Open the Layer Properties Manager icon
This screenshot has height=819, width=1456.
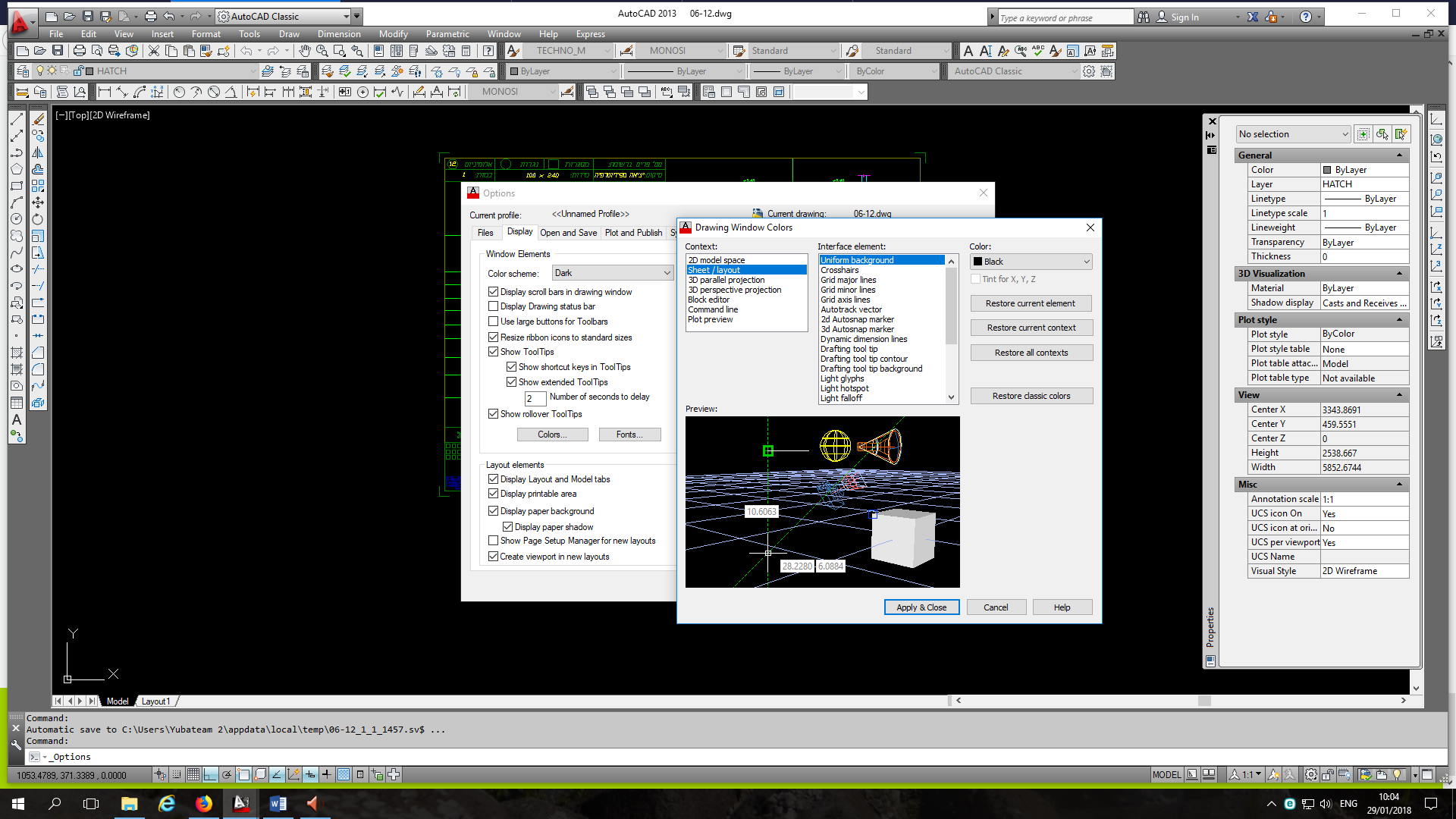click(x=23, y=71)
